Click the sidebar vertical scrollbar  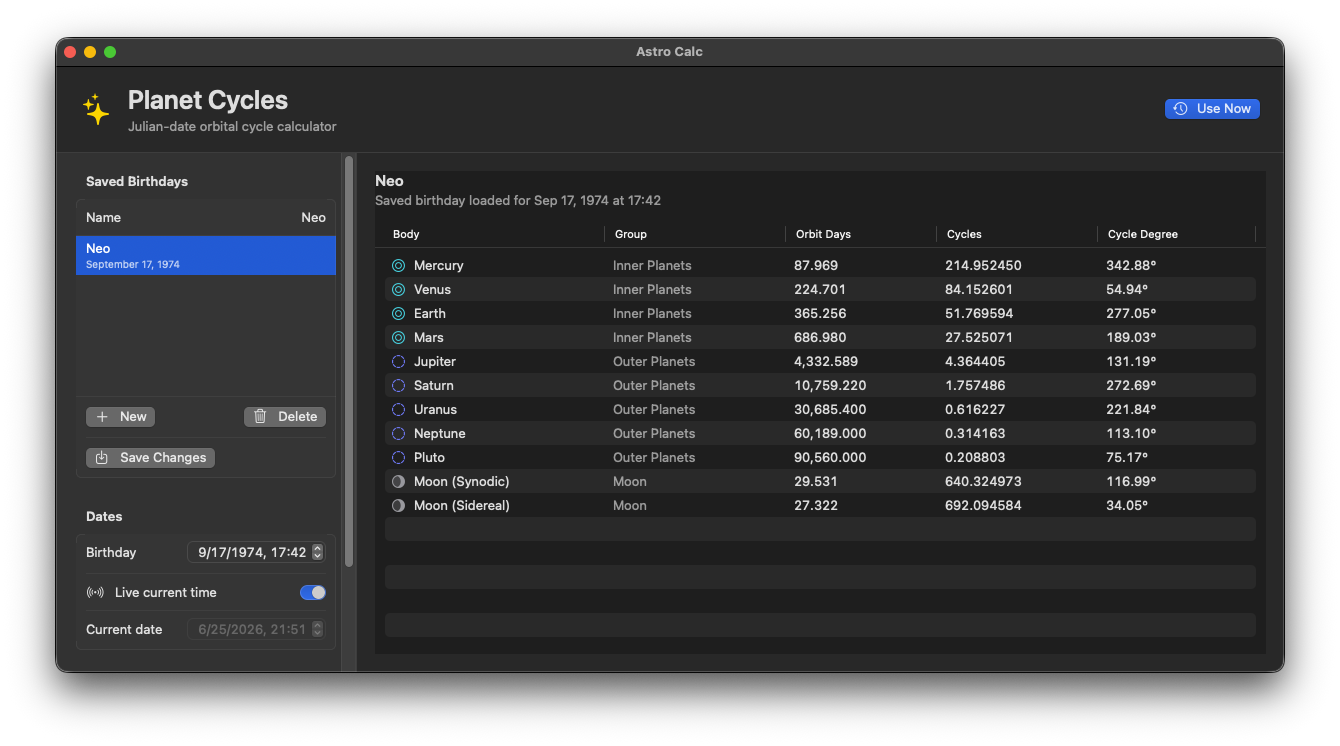349,362
